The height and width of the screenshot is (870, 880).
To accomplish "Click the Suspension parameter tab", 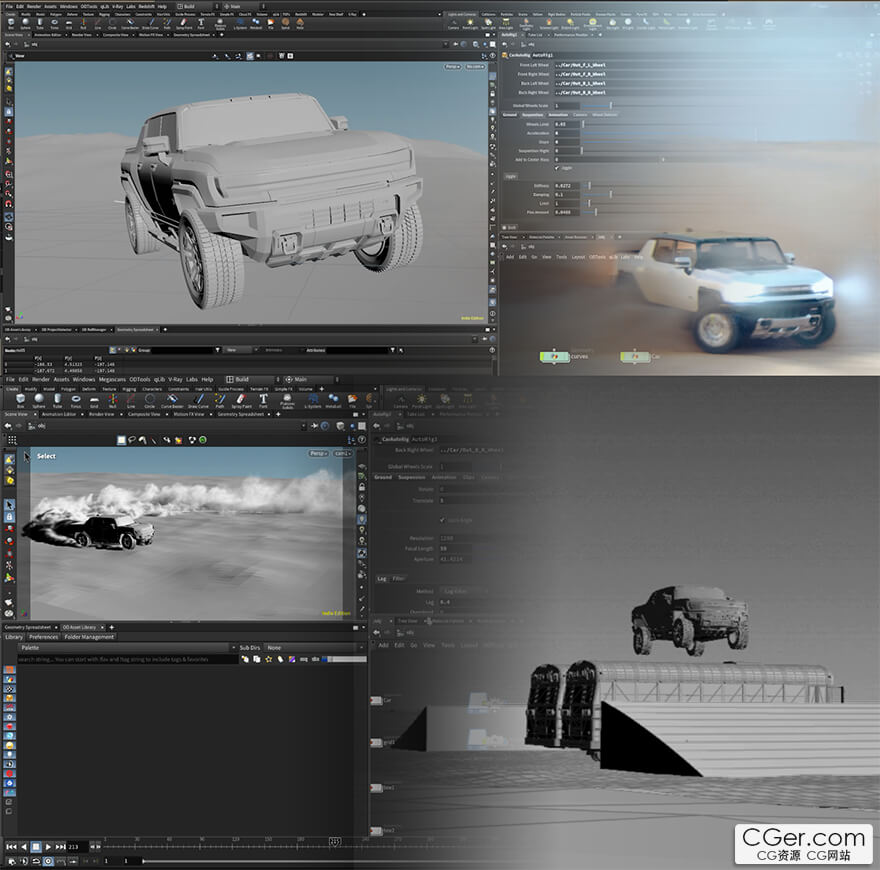I will pyautogui.click(x=533, y=115).
